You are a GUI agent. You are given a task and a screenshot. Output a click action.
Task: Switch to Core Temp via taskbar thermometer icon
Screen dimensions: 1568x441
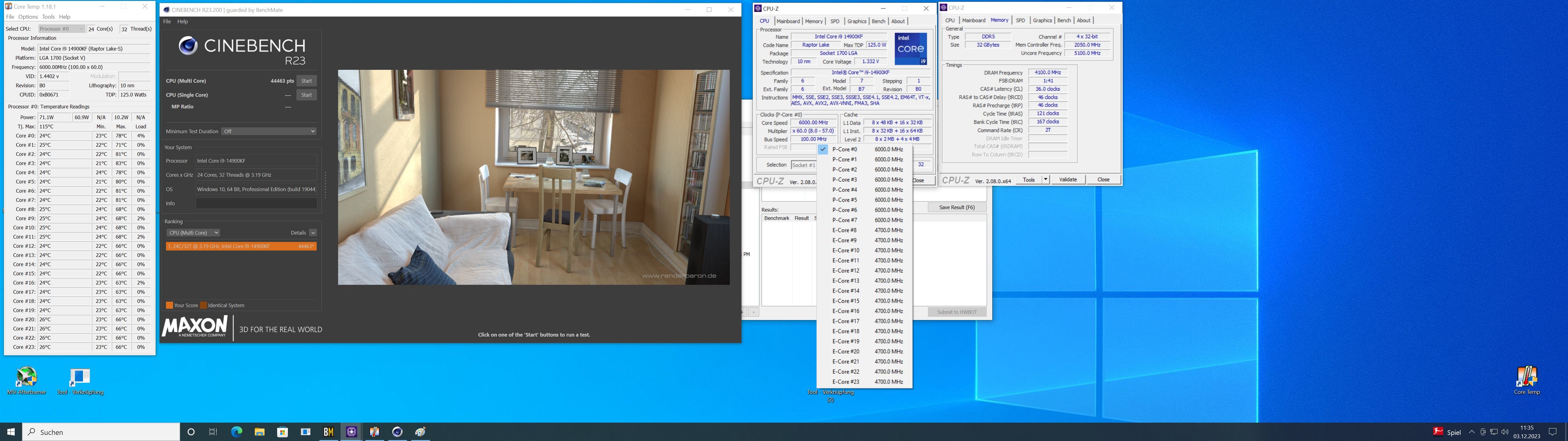coord(374,432)
